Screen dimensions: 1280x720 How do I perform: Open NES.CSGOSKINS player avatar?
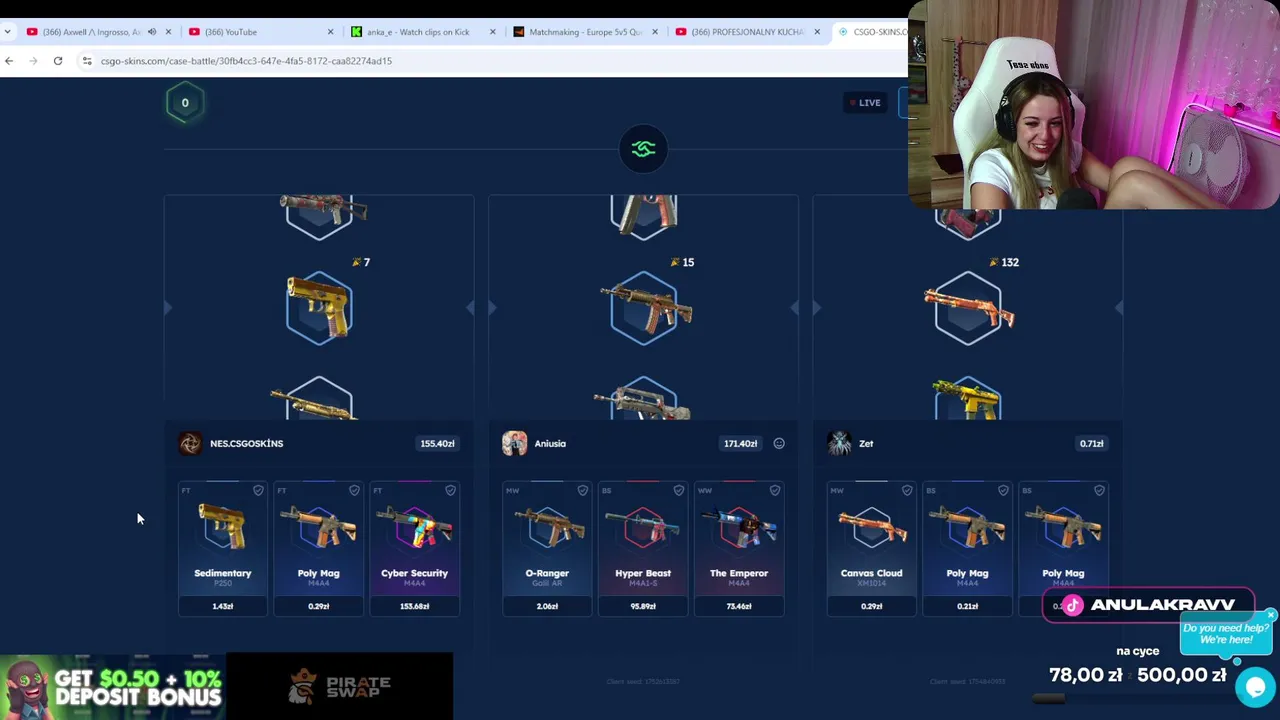point(190,443)
